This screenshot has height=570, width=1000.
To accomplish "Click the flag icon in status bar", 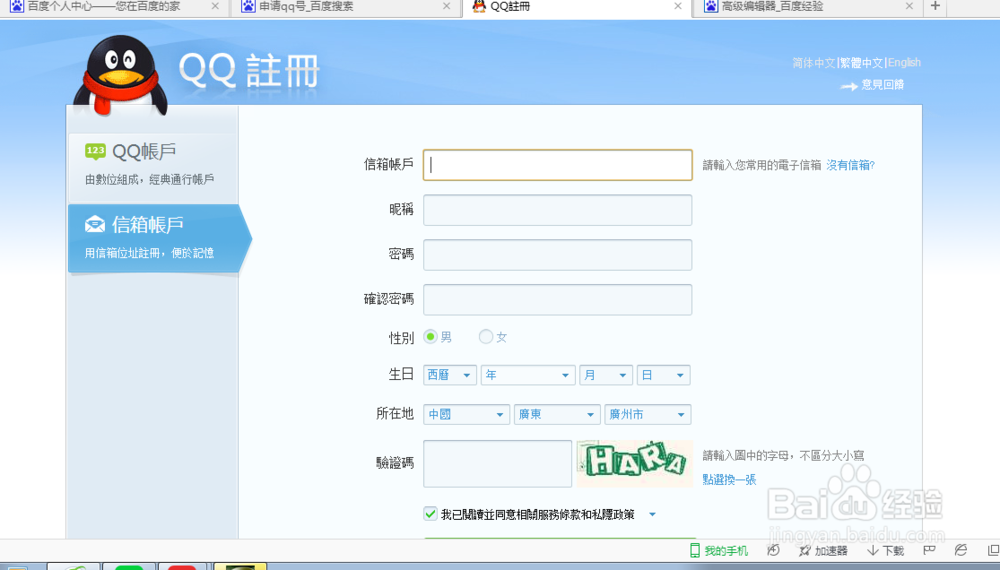I will click(x=929, y=550).
